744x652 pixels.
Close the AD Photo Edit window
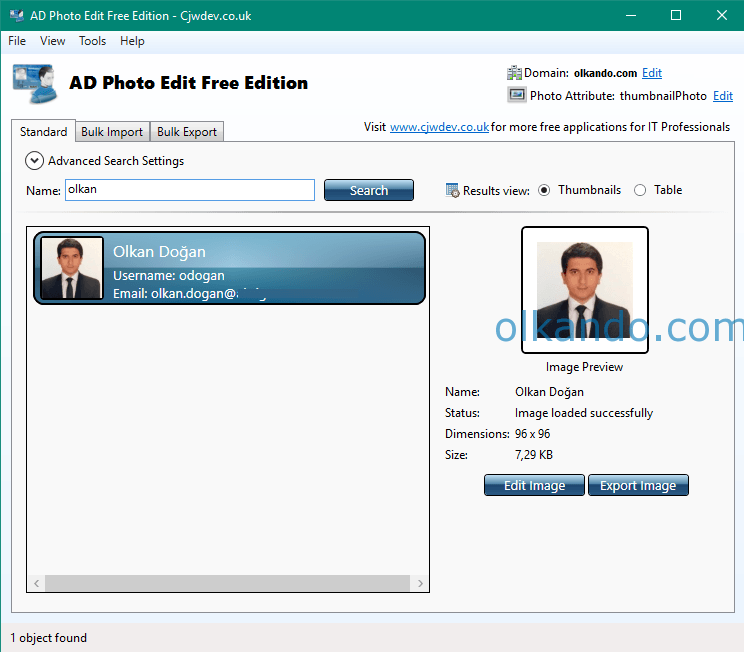pyautogui.click(x=722, y=15)
